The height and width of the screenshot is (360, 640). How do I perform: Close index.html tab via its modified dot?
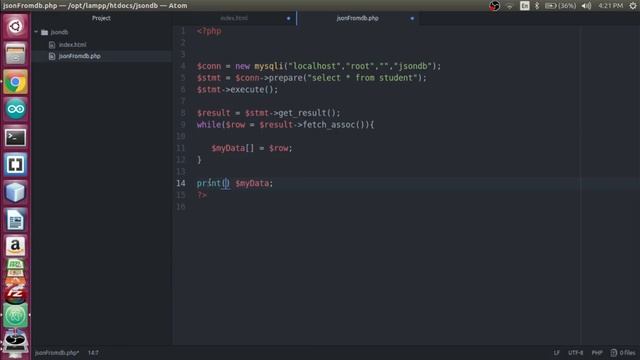(288, 18)
